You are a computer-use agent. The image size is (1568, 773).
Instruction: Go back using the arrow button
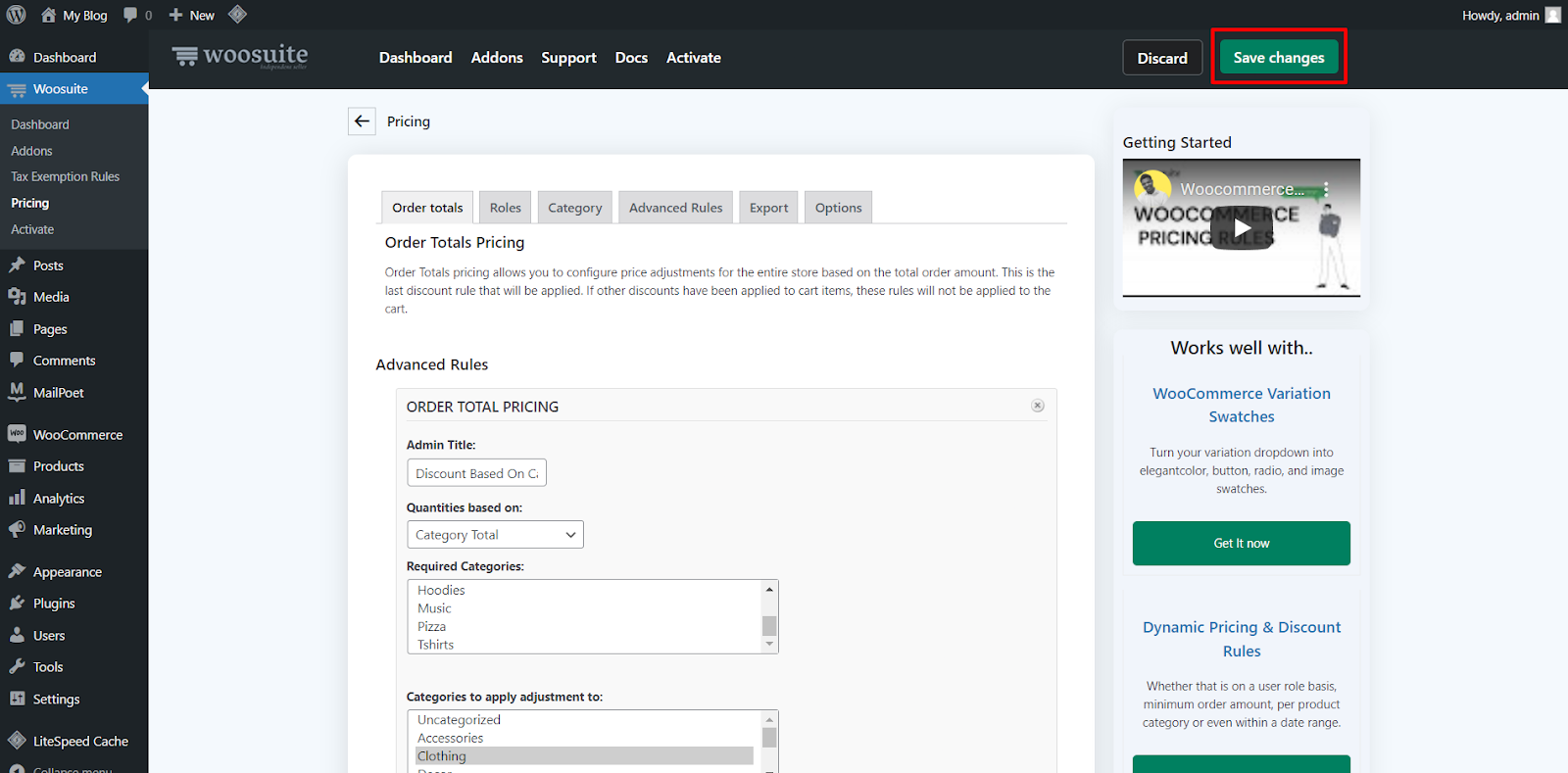pos(362,121)
